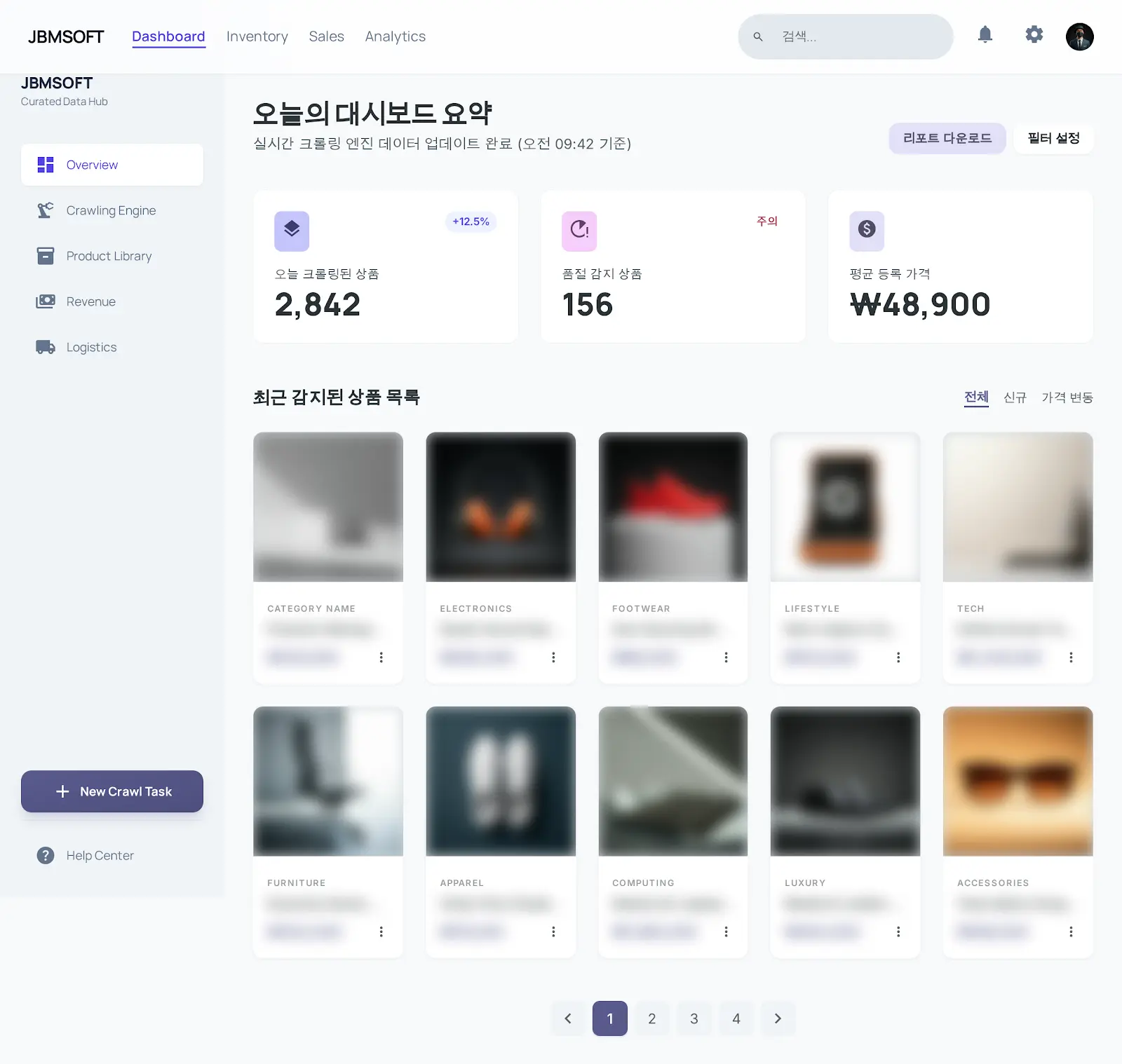Open the ACCESSORIES sunglasses thumbnail
This screenshot has width=1122, height=1064.
tap(1018, 781)
